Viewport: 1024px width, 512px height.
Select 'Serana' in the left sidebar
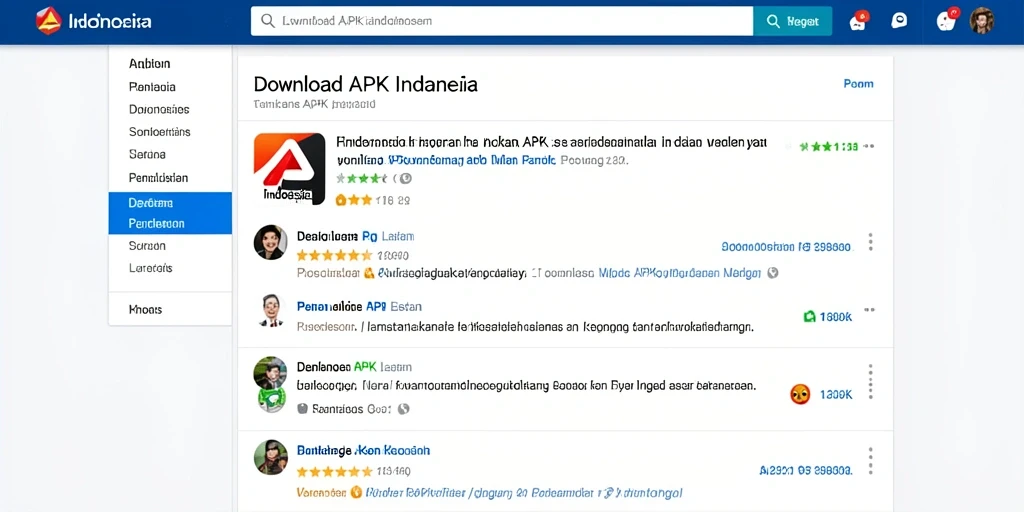[x=147, y=155]
